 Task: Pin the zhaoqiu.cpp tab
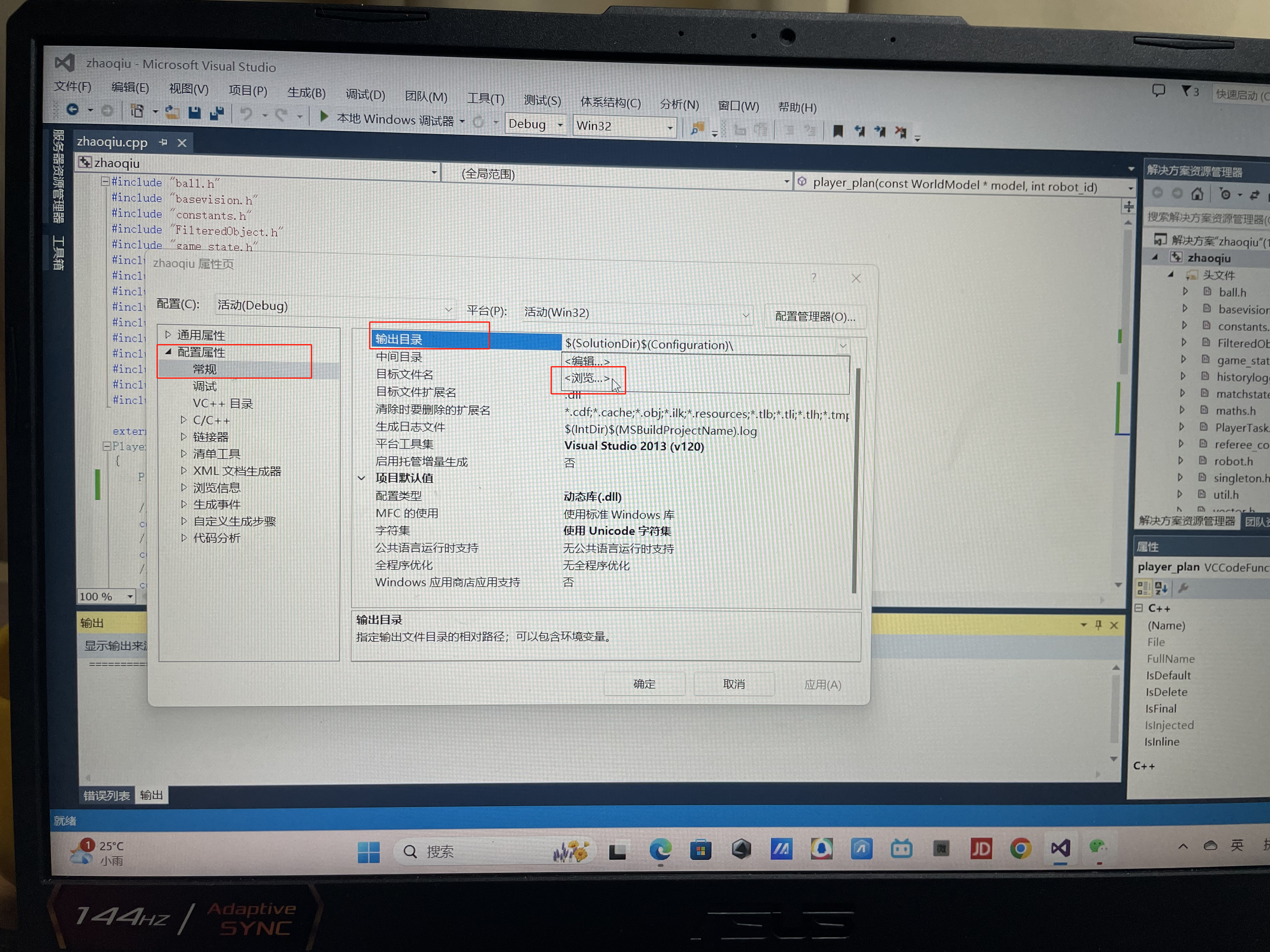pos(163,142)
